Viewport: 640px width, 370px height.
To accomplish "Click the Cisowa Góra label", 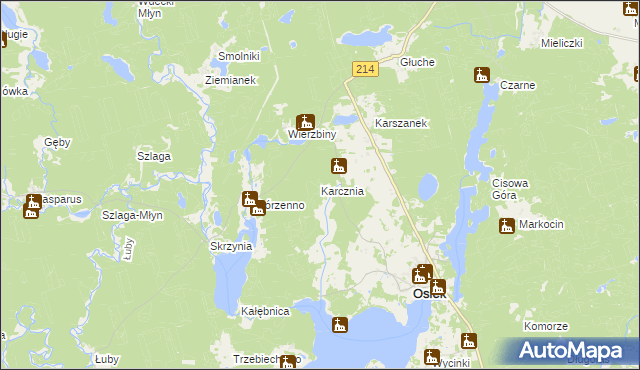I will [510, 189].
